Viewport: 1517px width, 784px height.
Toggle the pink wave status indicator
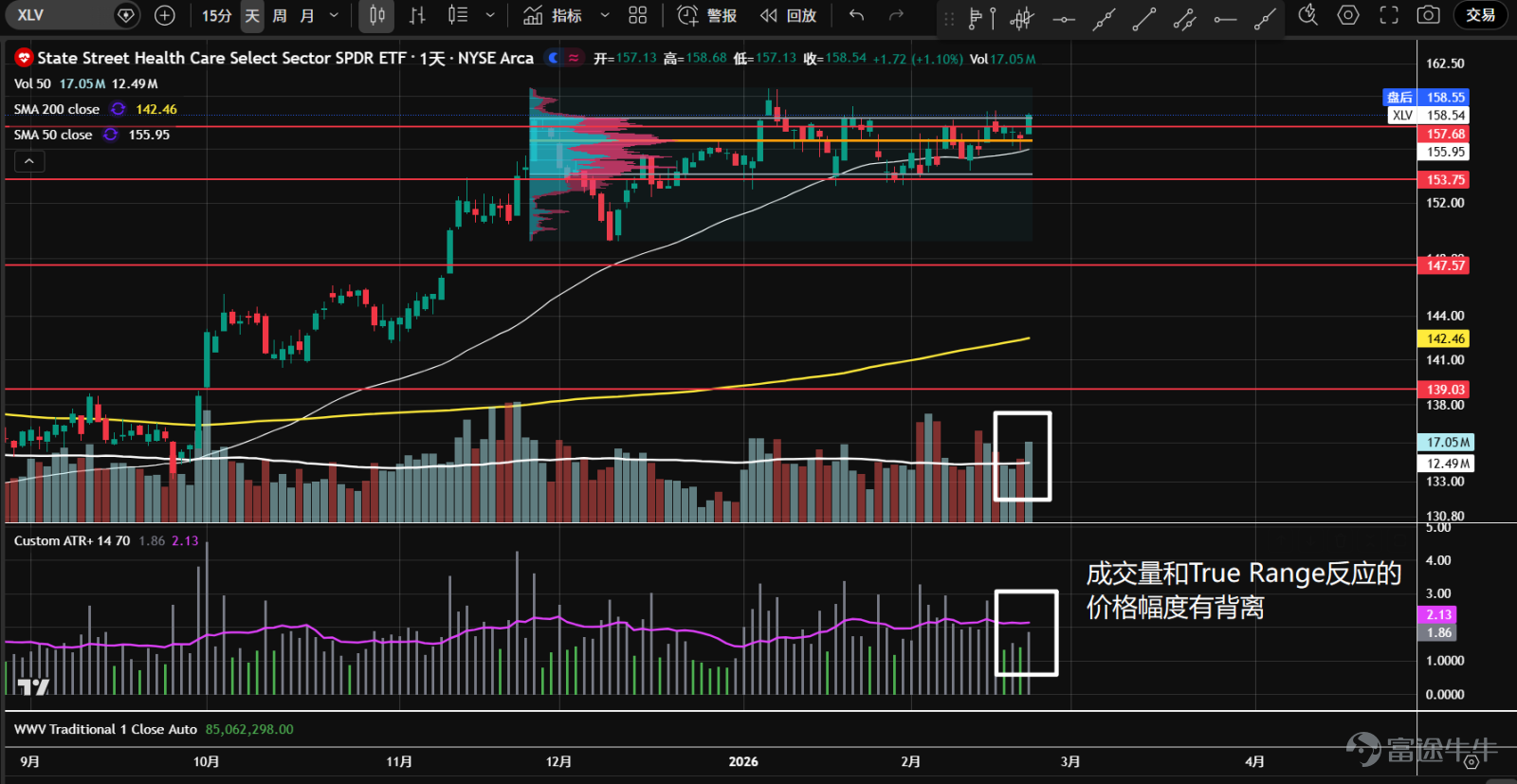coord(574,58)
